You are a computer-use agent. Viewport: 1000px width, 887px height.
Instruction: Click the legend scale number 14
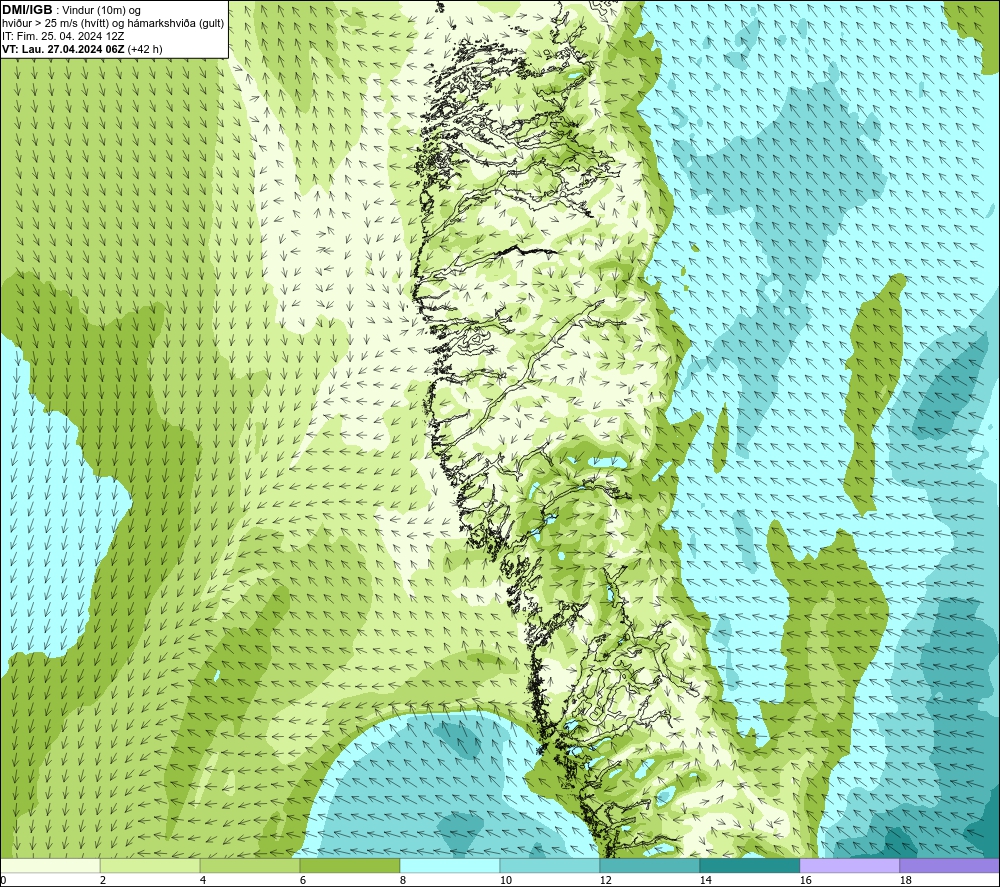(705, 881)
